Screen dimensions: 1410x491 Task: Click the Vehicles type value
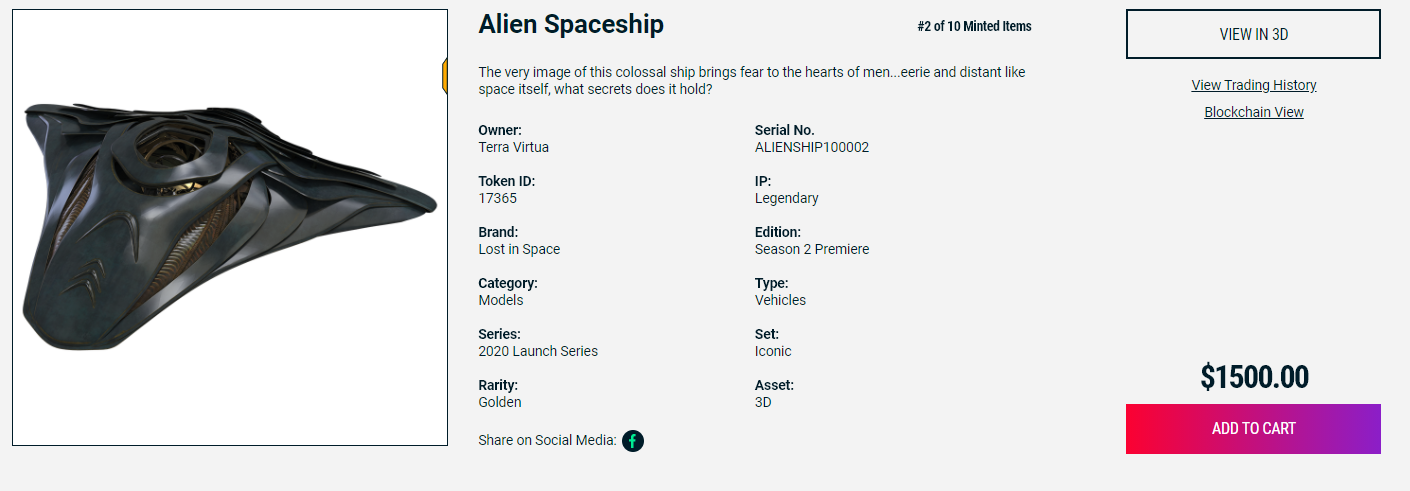pyautogui.click(x=781, y=300)
